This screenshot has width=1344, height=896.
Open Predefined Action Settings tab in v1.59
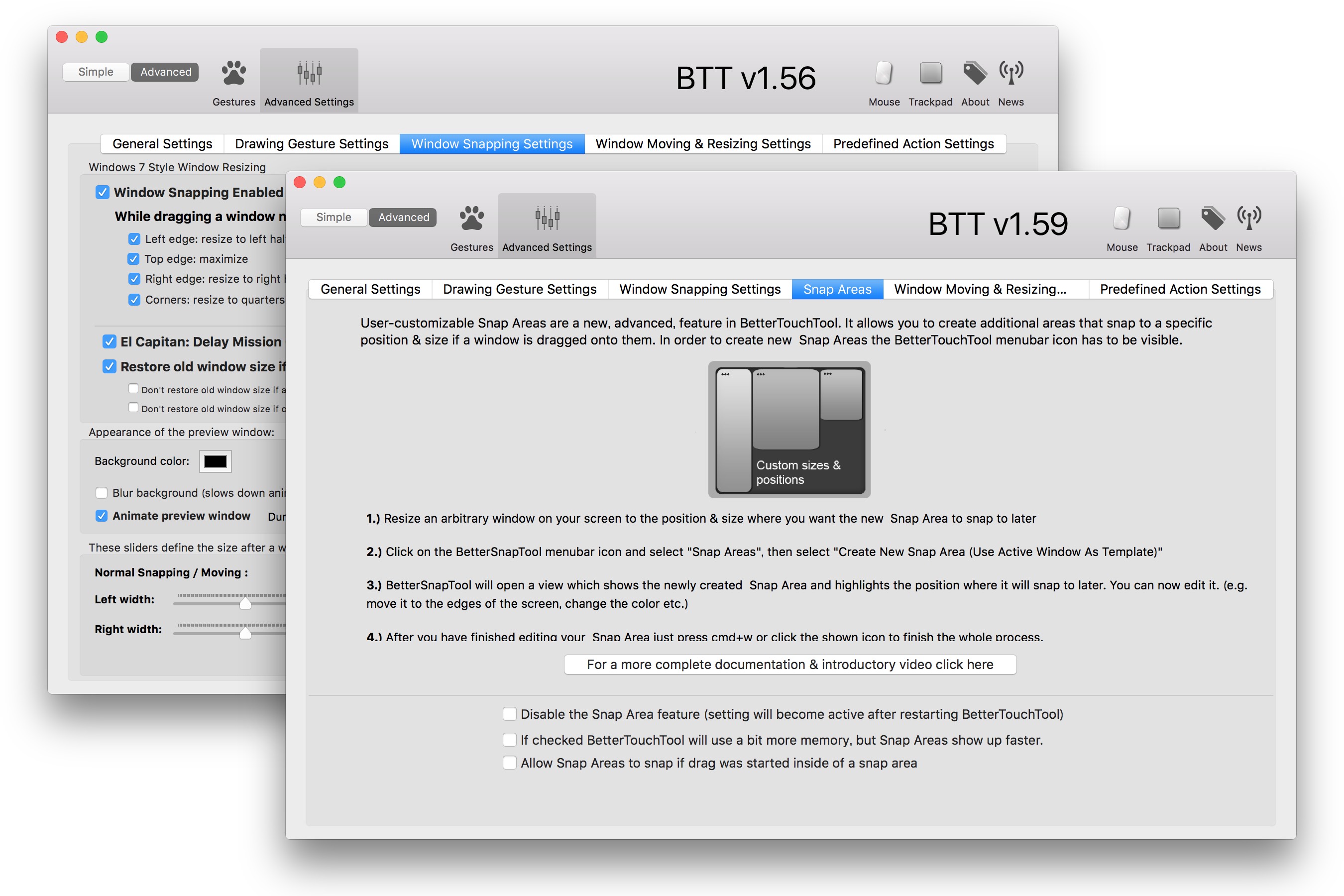(1180, 289)
